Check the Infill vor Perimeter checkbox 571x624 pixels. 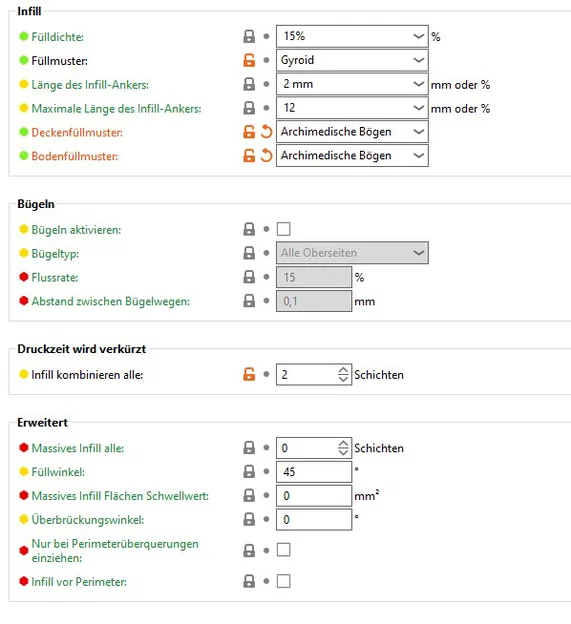[x=283, y=581]
